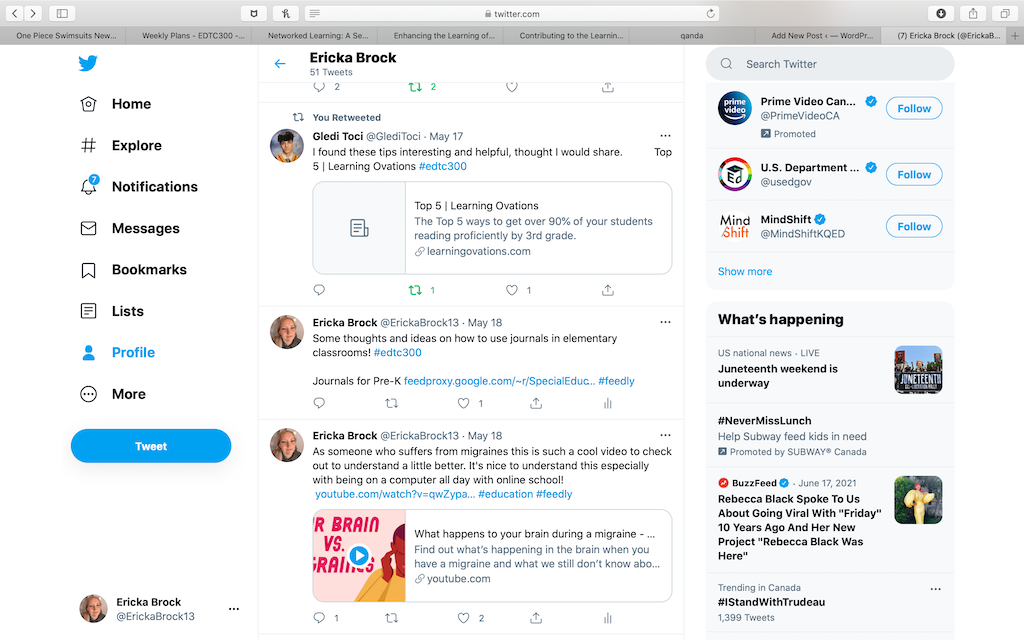Screen dimensions: 1024x640
Task: Click the blue Tweet button
Action: pyautogui.click(x=151, y=446)
